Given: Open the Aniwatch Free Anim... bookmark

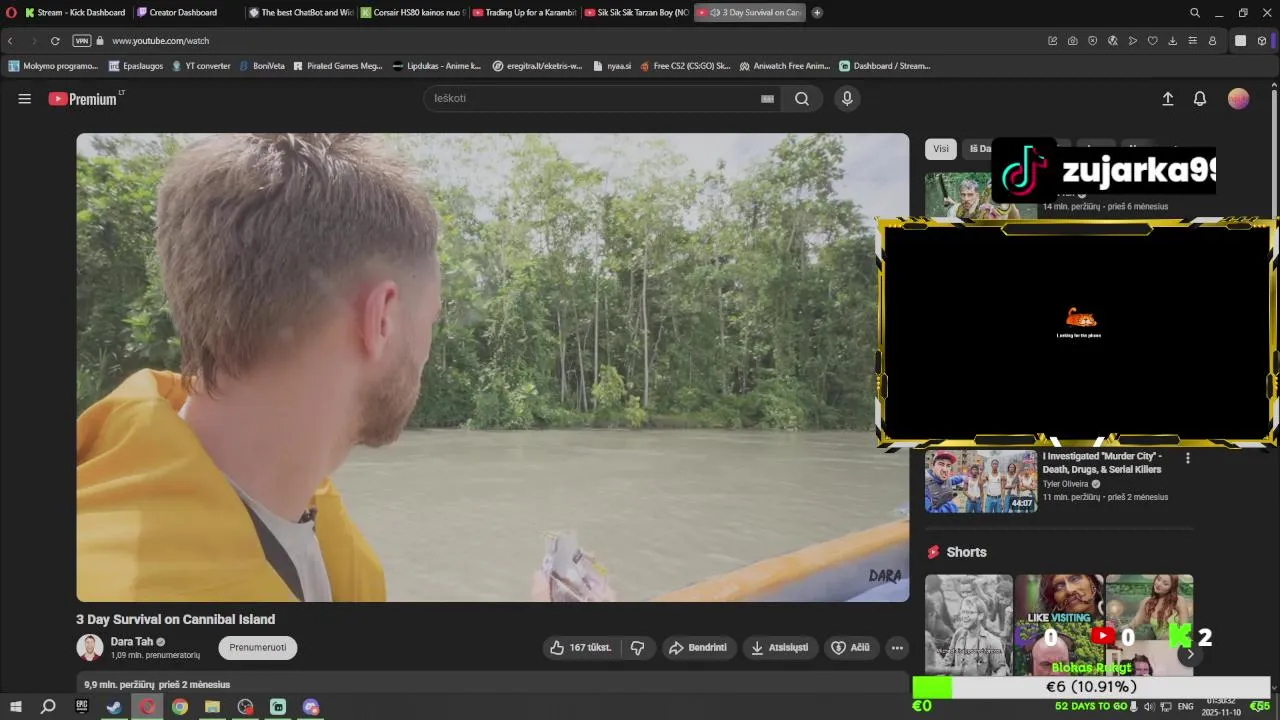Looking at the screenshot, I should pos(784,66).
